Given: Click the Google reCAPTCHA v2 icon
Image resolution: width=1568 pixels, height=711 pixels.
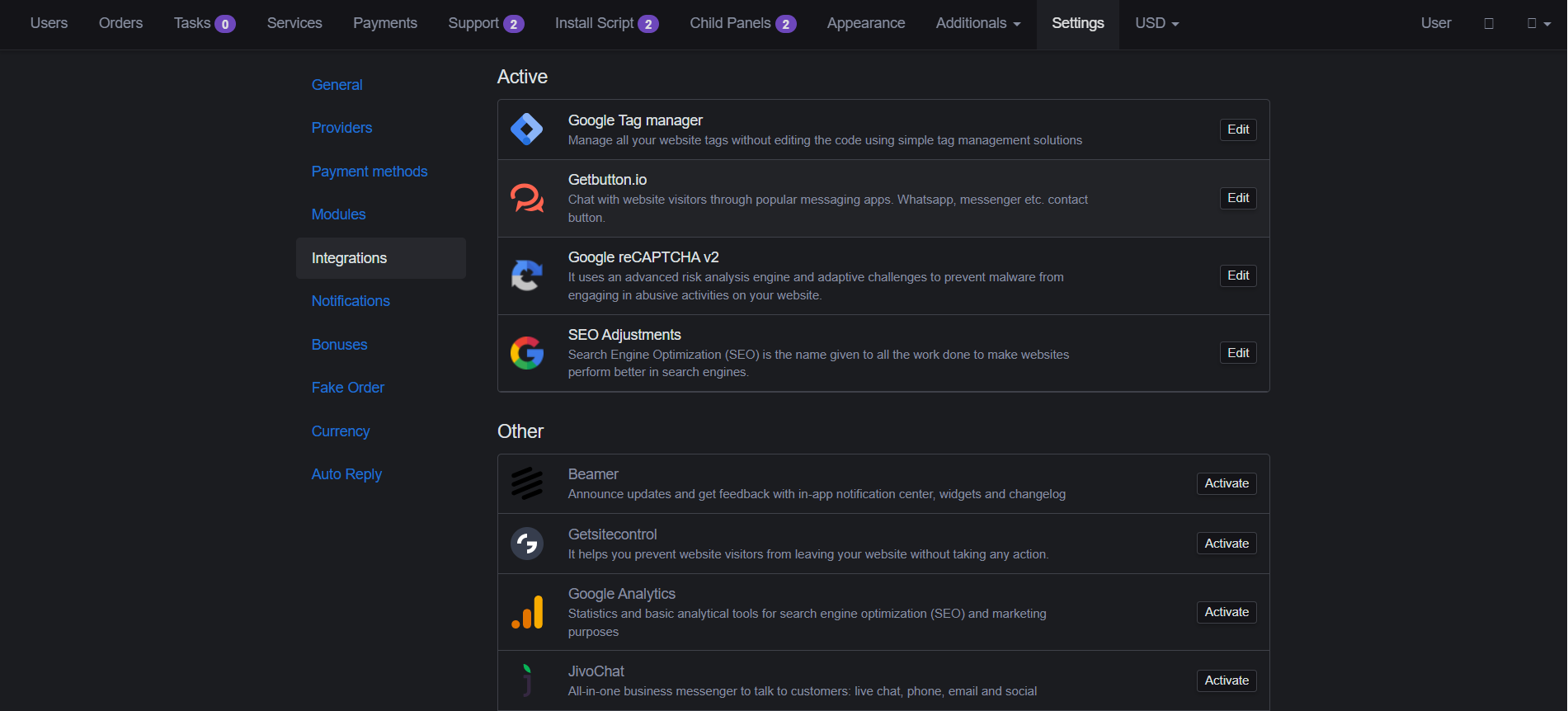Looking at the screenshot, I should (526, 275).
